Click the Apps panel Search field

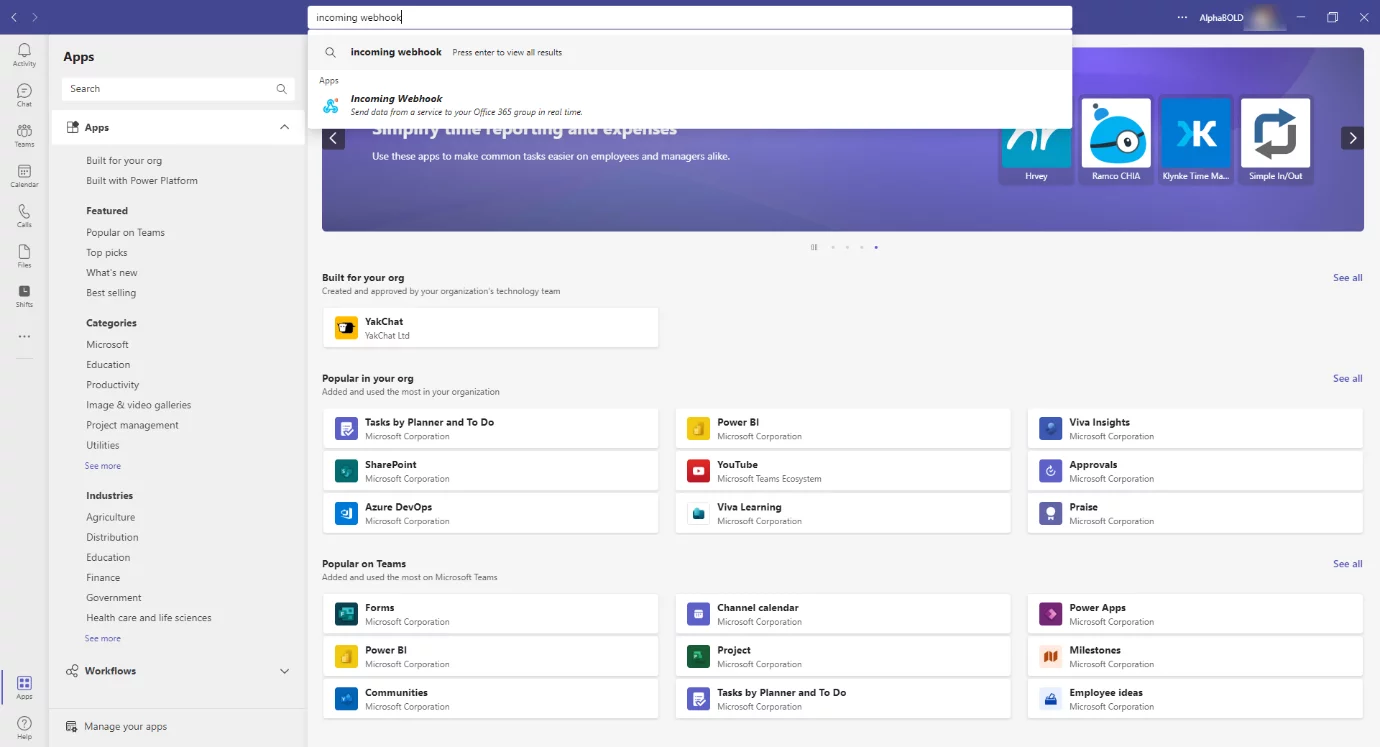pos(178,89)
